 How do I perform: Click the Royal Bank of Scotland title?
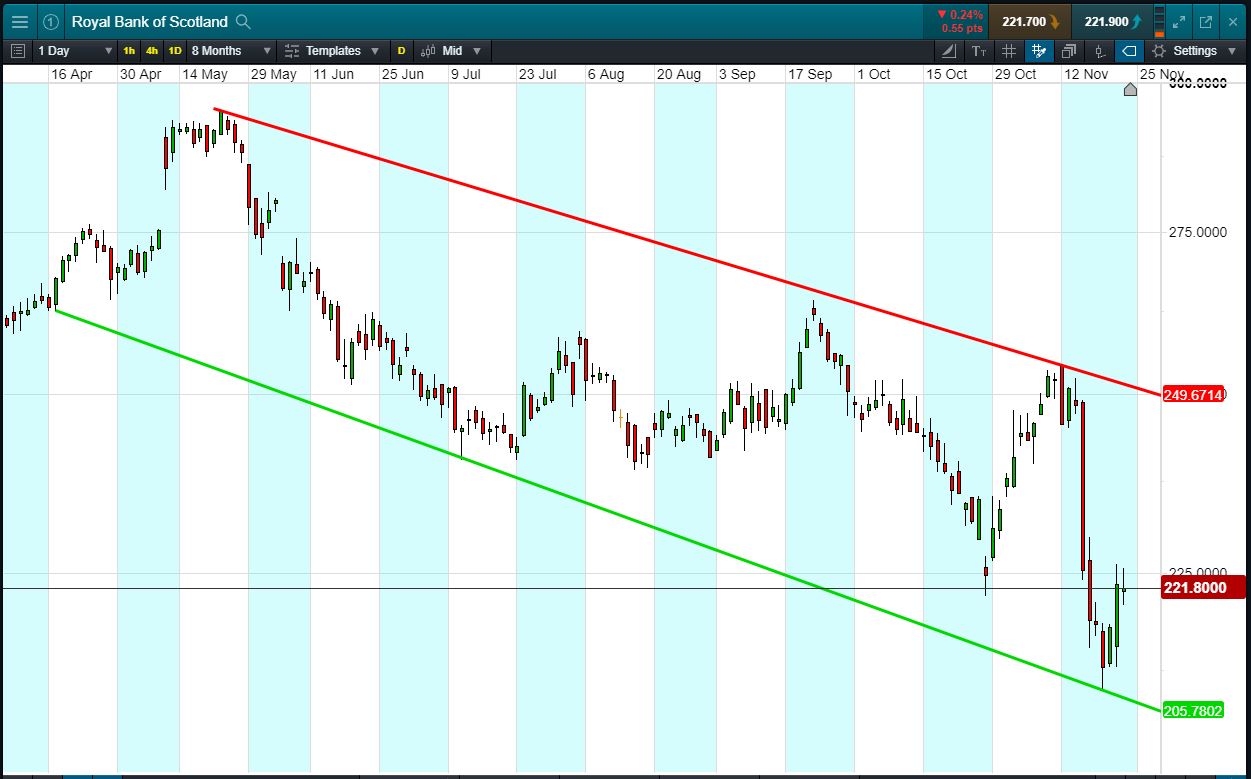[149, 21]
